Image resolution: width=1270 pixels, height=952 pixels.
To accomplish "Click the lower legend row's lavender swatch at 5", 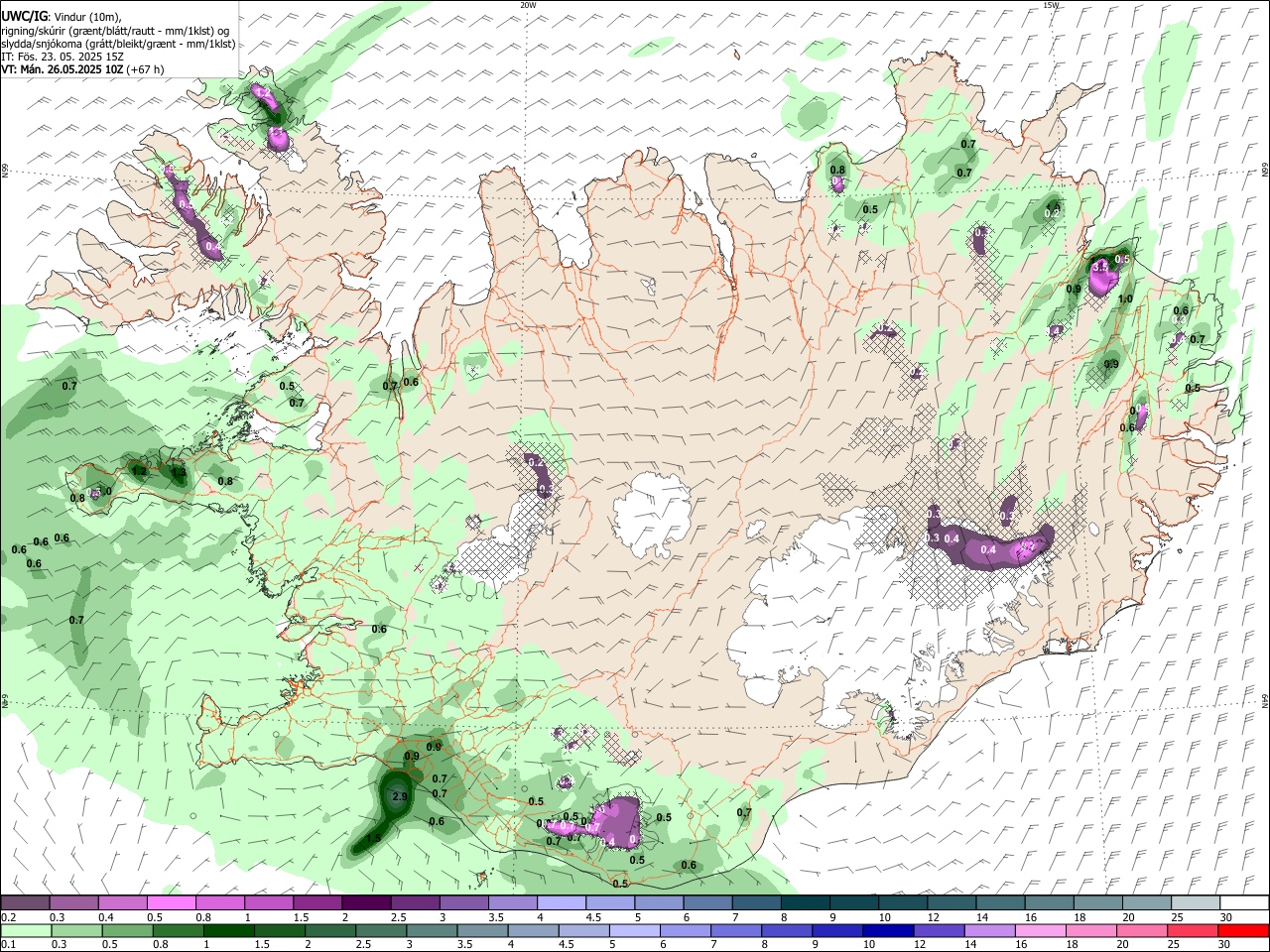I will pos(634,931).
